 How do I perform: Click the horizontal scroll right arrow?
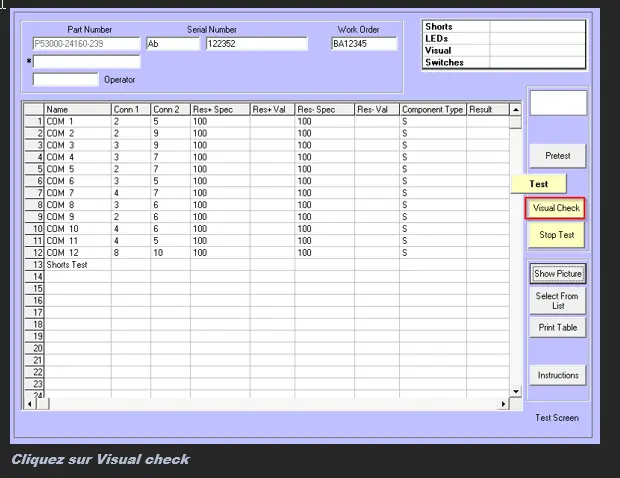pyautogui.click(x=503, y=404)
